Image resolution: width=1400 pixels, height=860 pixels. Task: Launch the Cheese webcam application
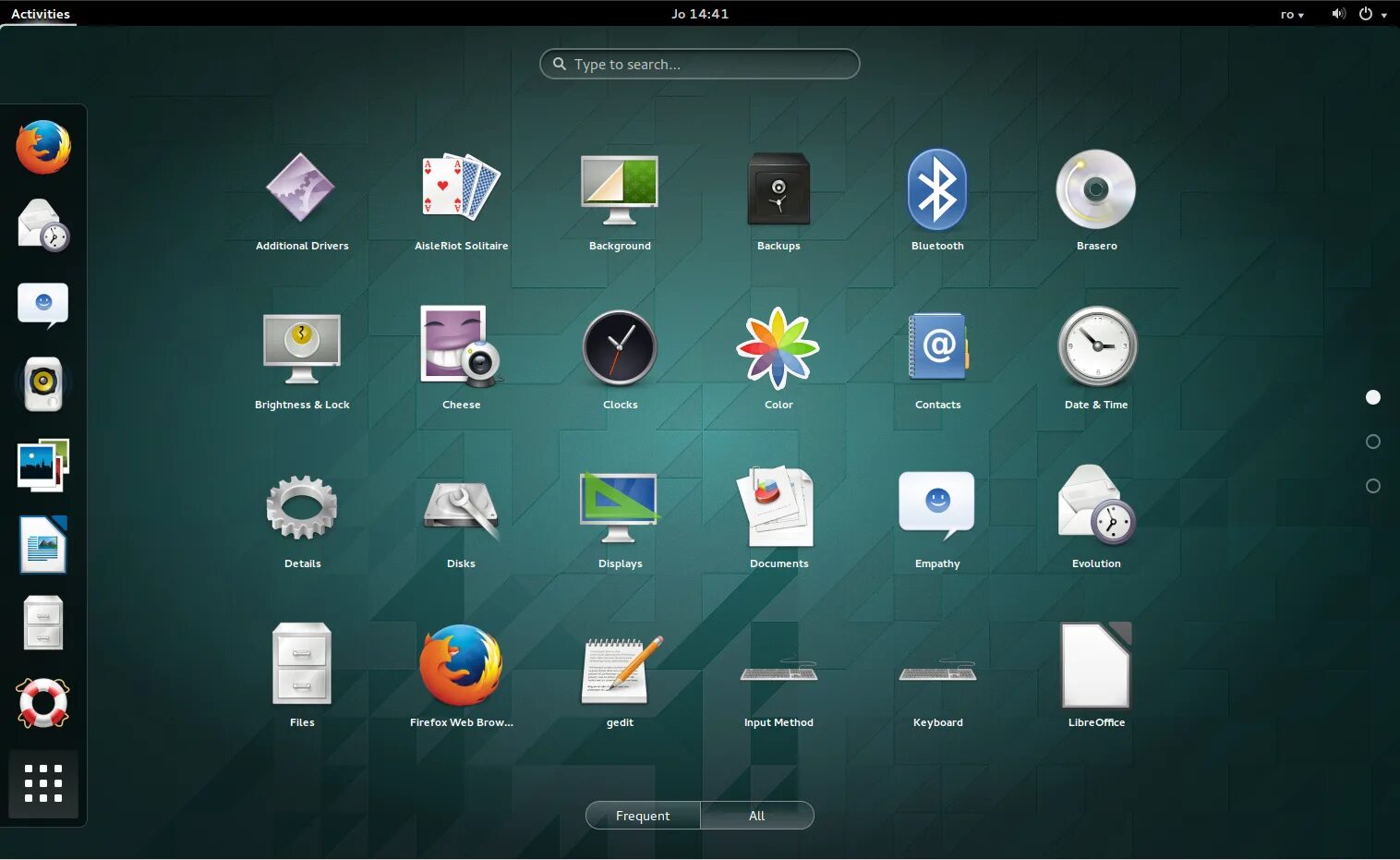(x=461, y=347)
